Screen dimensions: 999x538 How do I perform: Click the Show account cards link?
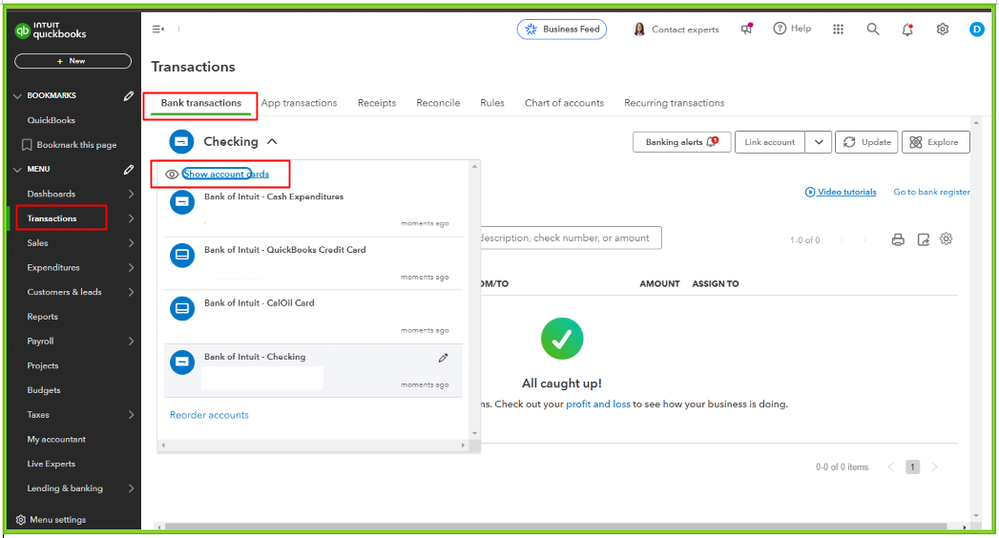point(226,174)
